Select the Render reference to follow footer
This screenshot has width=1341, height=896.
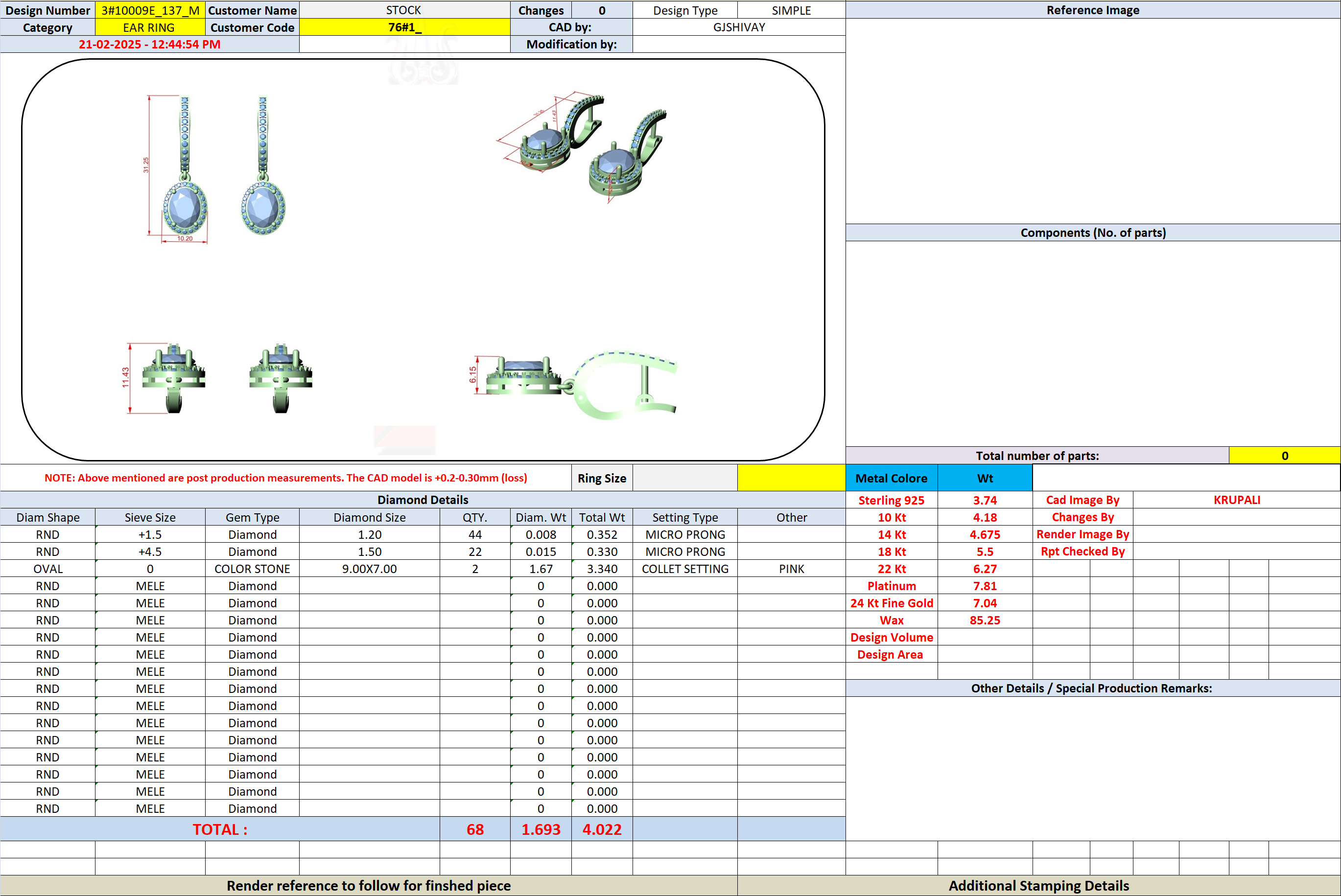tap(369, 886)
